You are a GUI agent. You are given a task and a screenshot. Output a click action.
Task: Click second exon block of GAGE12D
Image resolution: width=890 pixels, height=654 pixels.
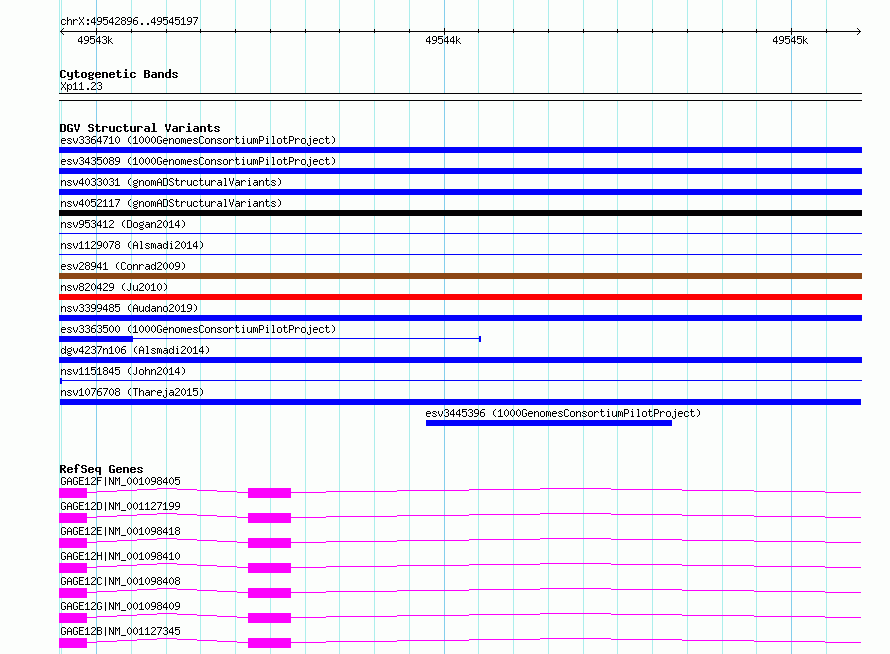point(270,518)
